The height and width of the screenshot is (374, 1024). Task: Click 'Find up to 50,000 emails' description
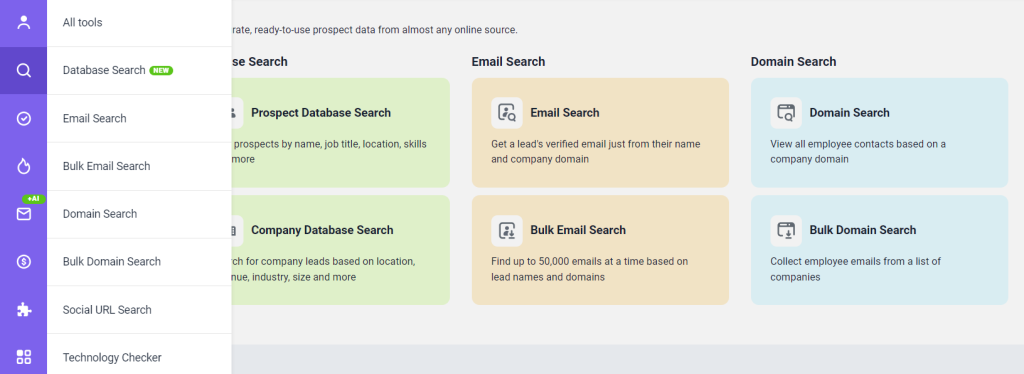(x=589, y=269)
